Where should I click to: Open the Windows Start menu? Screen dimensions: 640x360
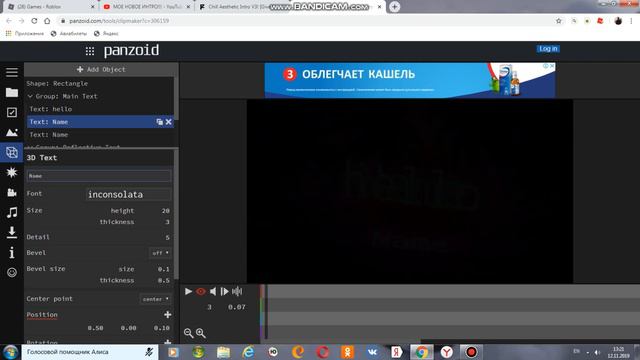(x=10, y=352)
